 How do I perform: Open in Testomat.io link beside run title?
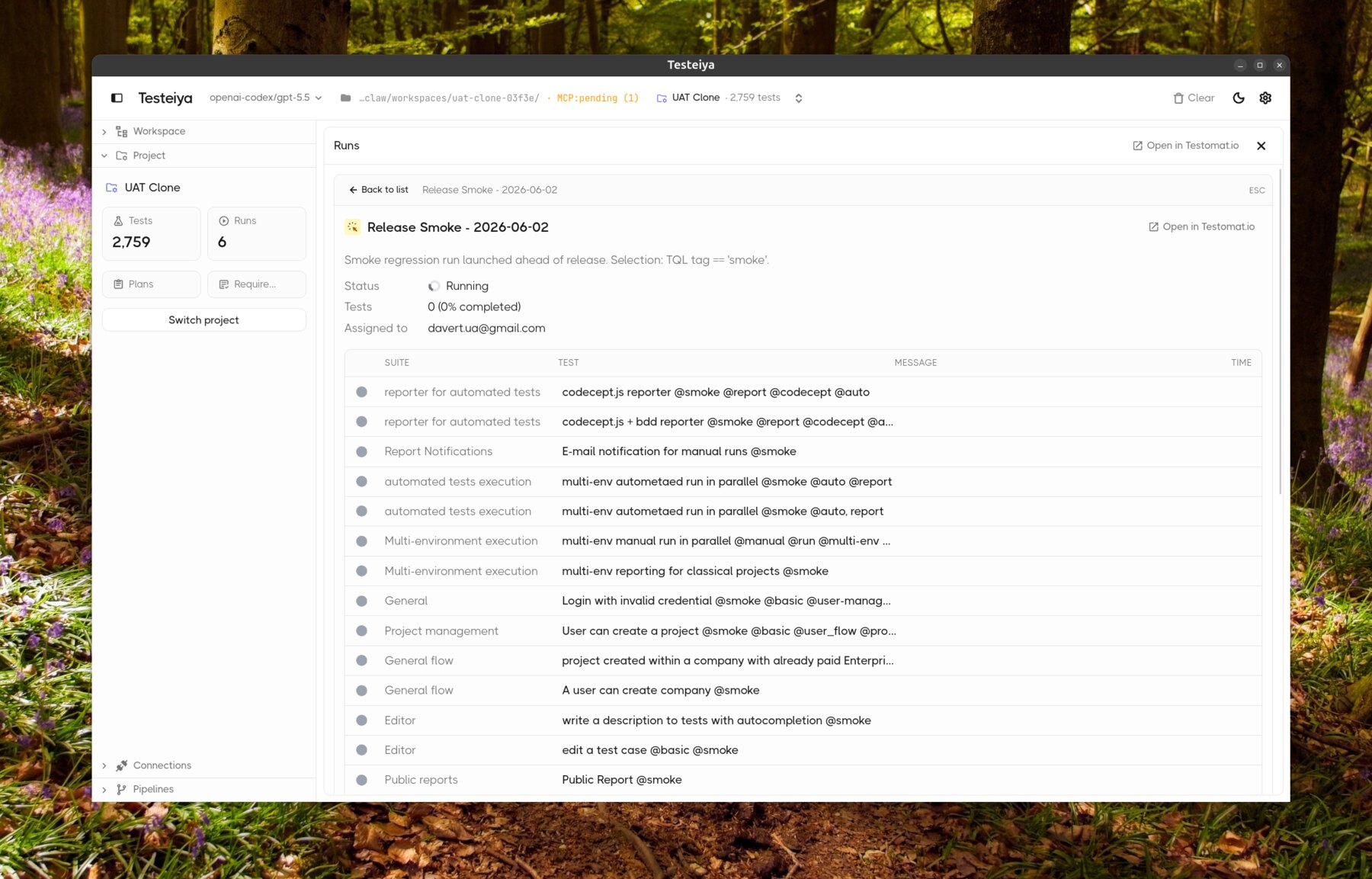click(x=1201, y=226)
